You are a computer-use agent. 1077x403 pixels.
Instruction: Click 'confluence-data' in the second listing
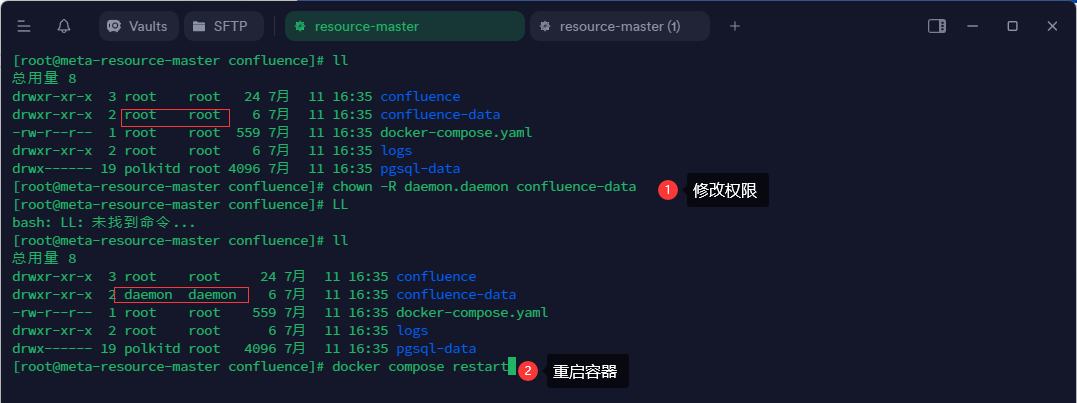click(456, 295)
